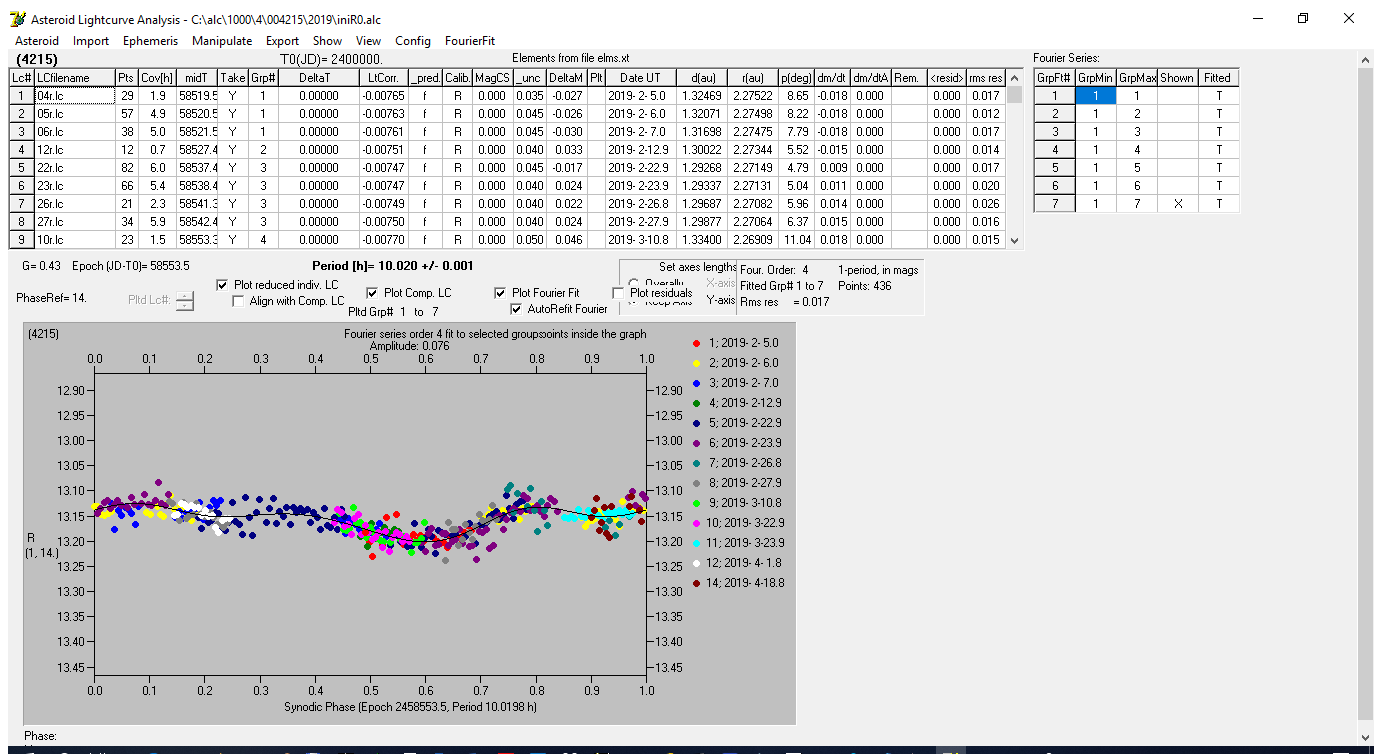Select file cell 10r.lc

tap(73, 239)
